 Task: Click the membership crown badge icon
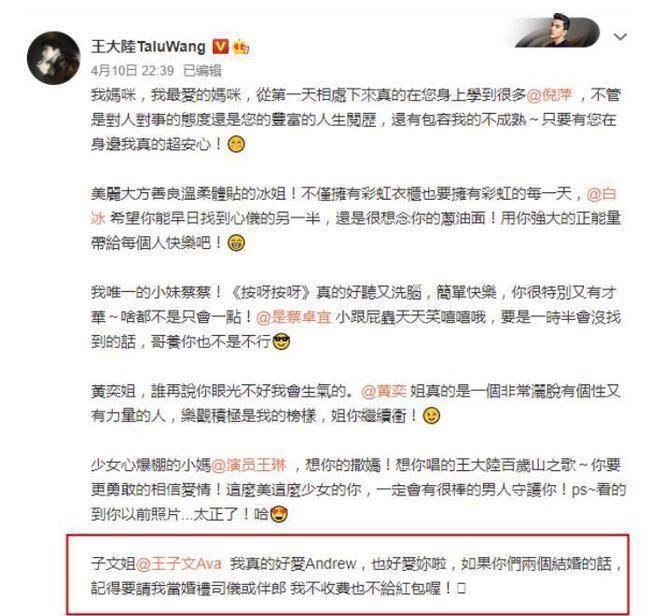[241, 47]
